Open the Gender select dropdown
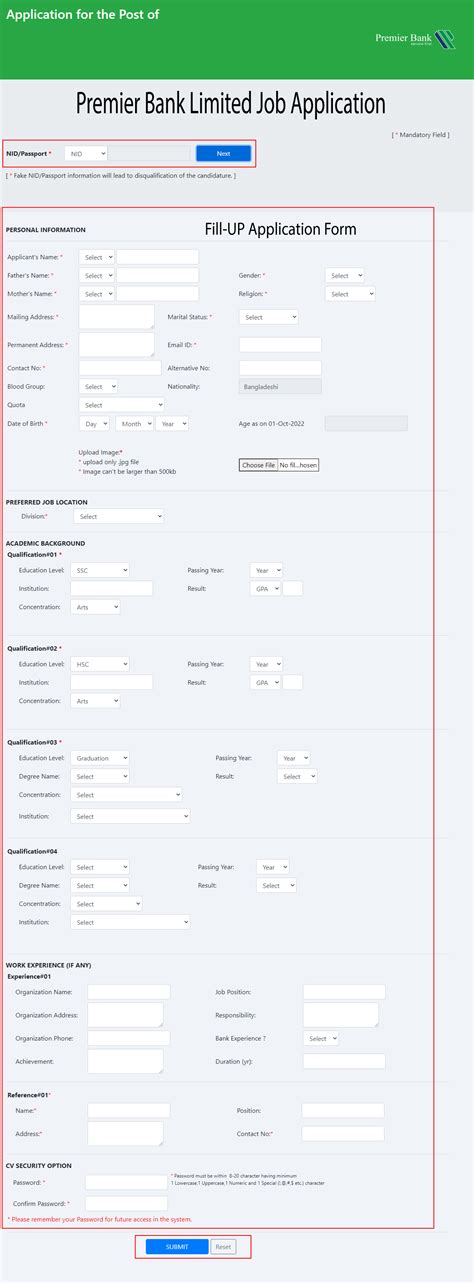This screenshot has height=1283, width=474. coord(345,275)
